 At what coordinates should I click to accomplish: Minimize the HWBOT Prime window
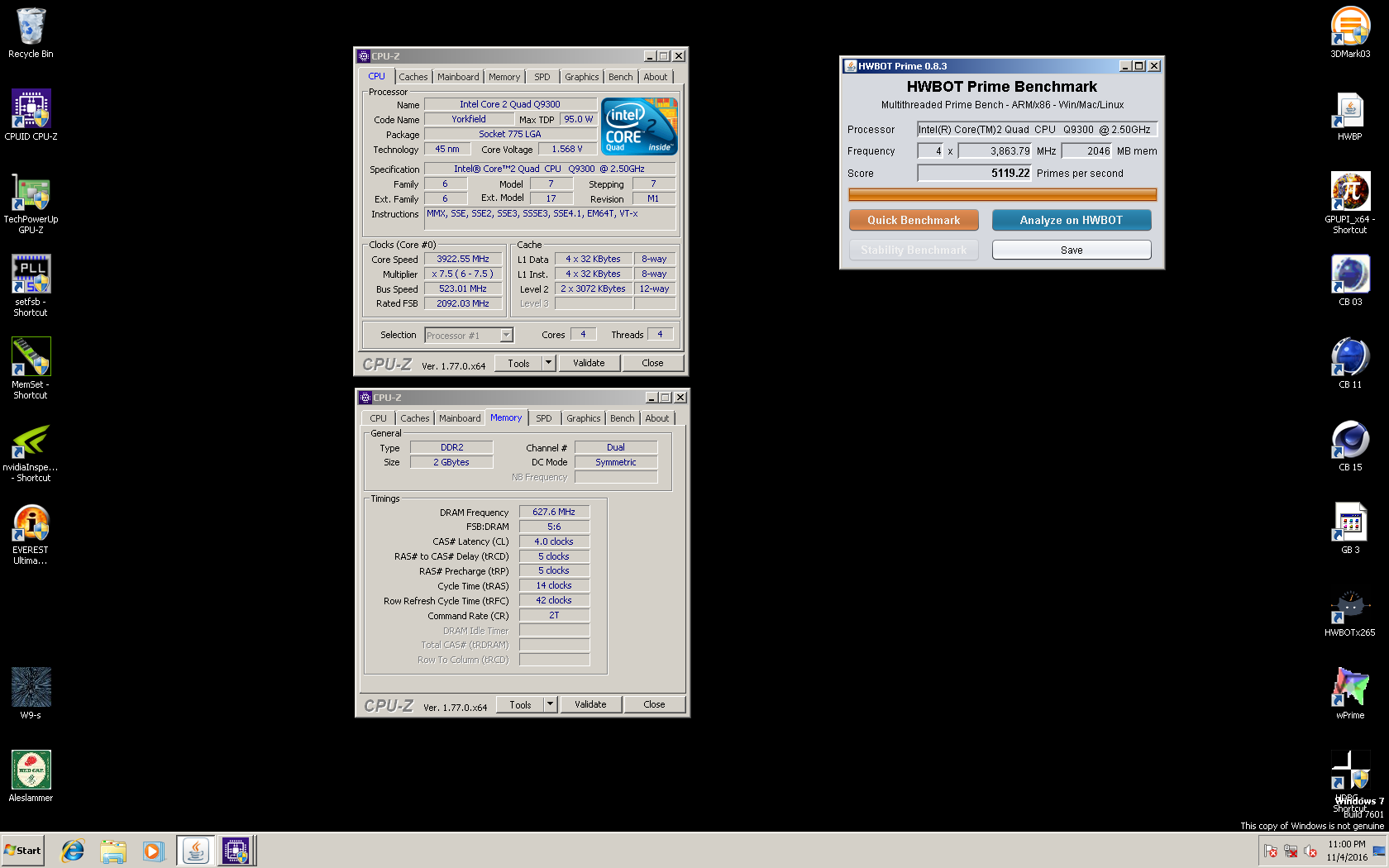1125,66
